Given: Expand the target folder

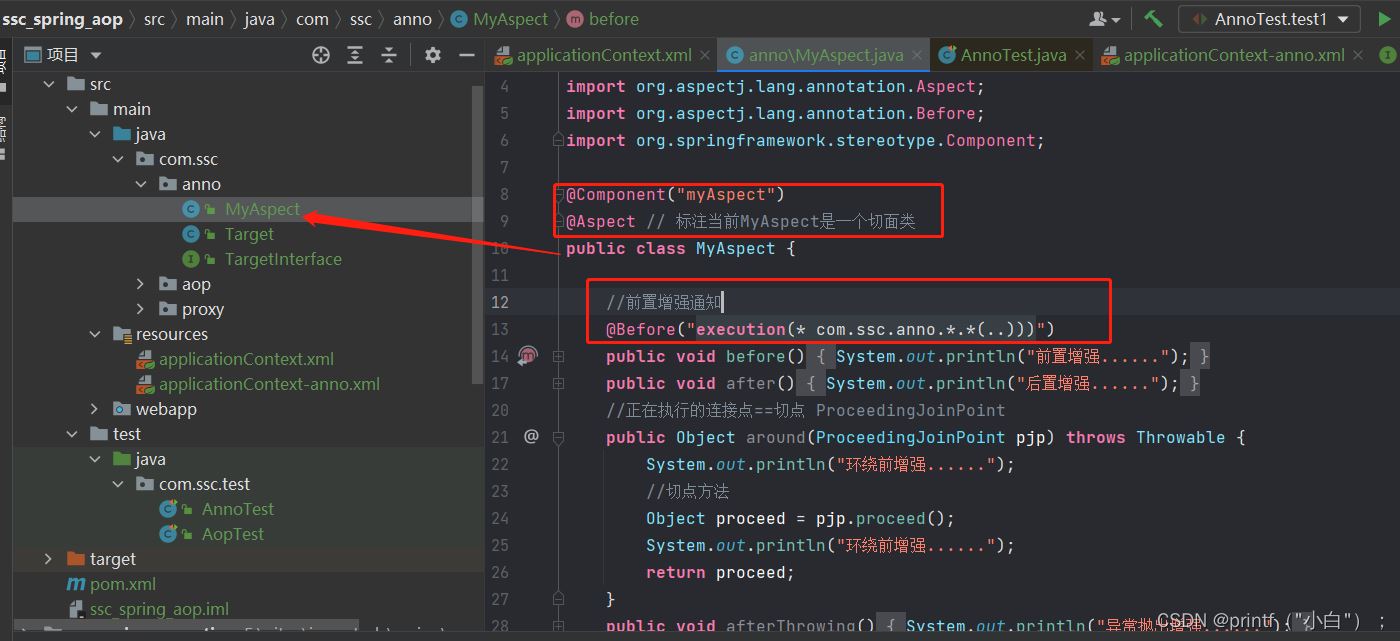Looking at the screenshot, I should click(48, 559).
